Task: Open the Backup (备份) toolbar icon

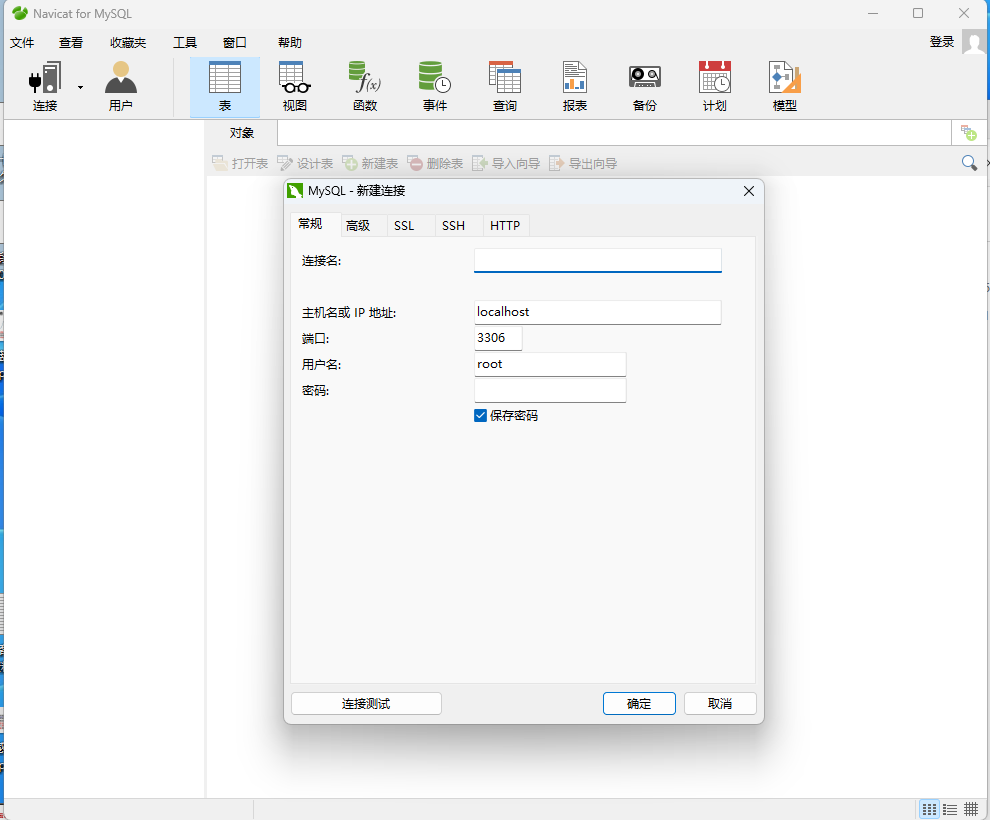Action: [x=645, y=86]
